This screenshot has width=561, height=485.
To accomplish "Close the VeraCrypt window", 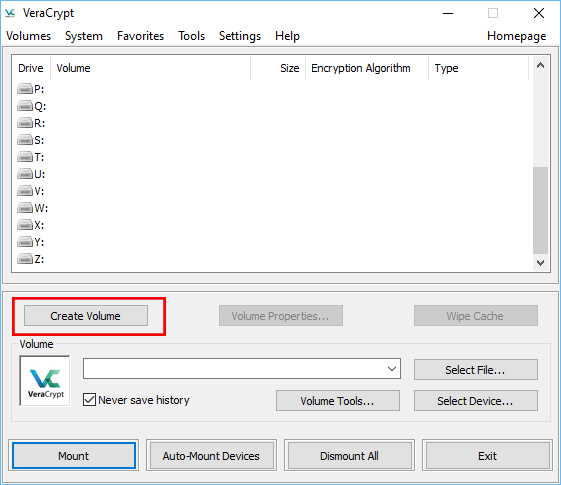I will [x=539, y=14].
